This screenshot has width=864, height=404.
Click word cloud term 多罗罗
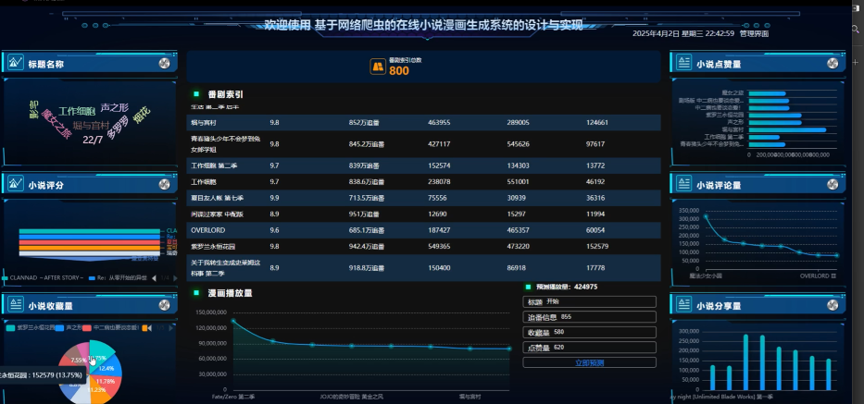point(117,129)
